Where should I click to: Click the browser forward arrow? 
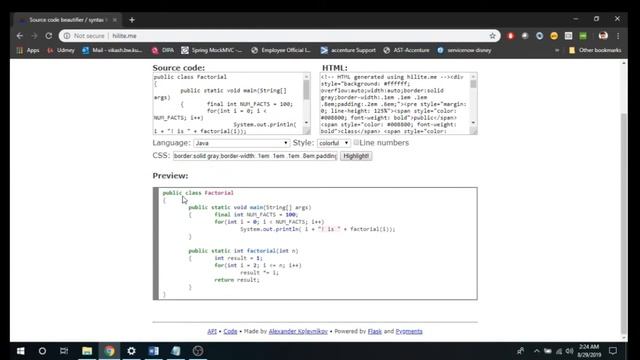pyautogui.click(x=34, y=36)
